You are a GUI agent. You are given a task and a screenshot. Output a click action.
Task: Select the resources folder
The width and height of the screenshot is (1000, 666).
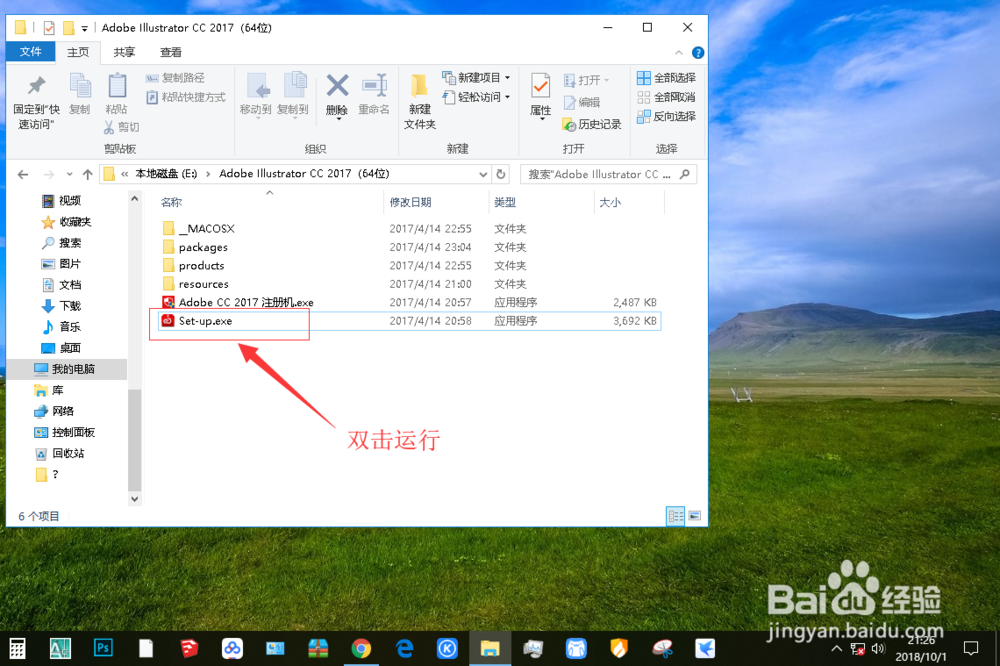[x=196, y=284]
